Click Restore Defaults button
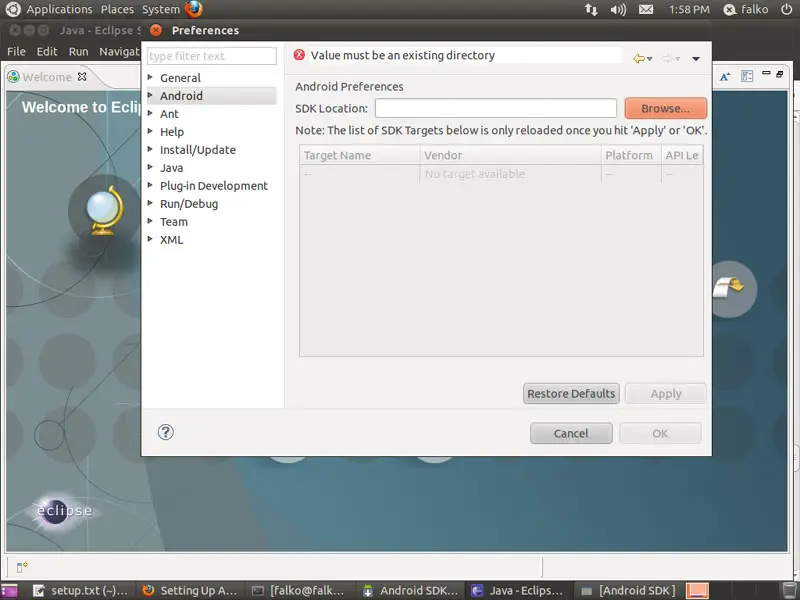800x600 pixels. [x=571, y=393]
